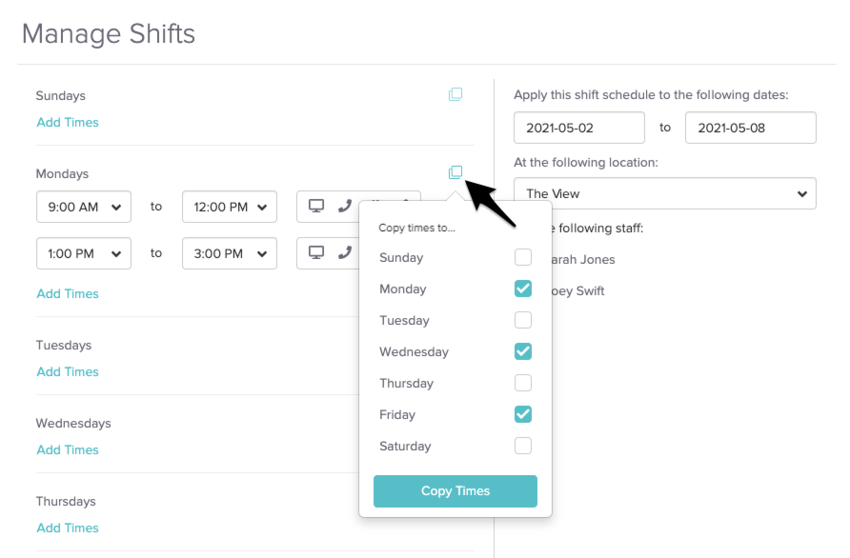
Task: Click the 2021-05-08 end date field
Action: click(x=750, y=128)
